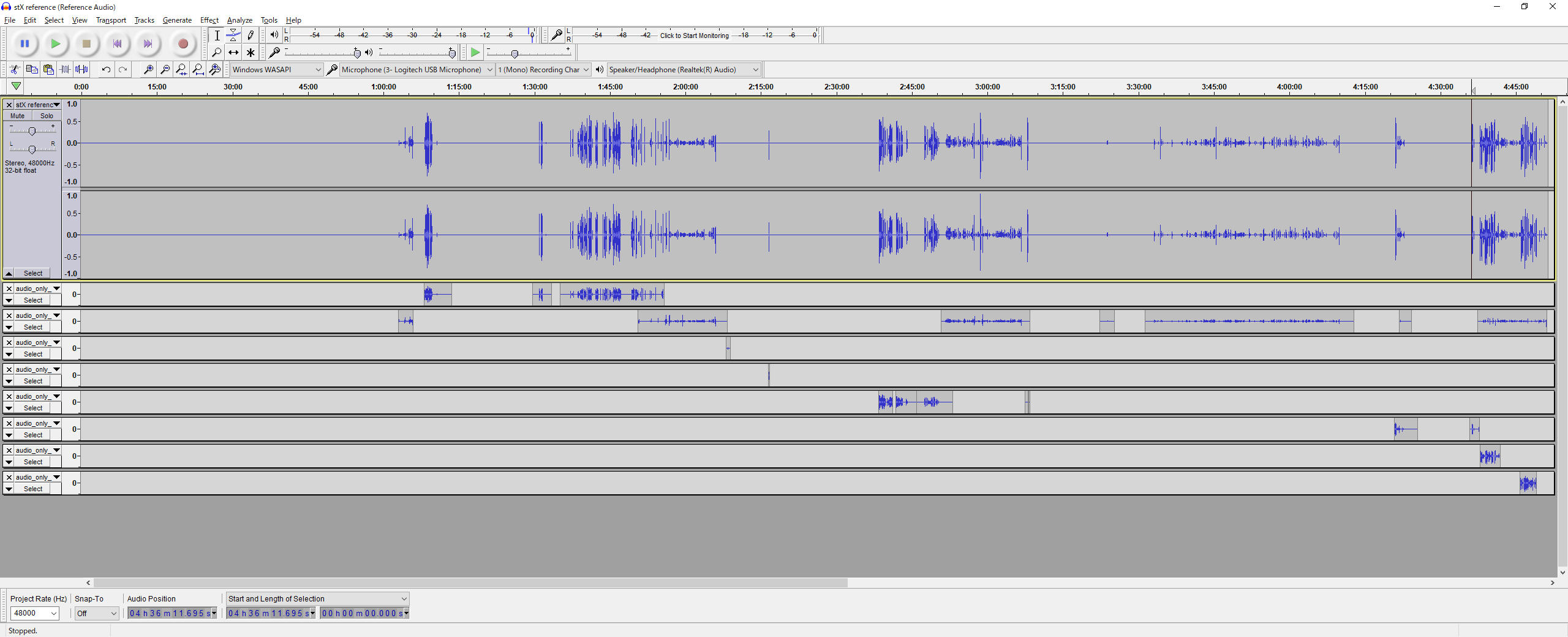Click the Redo arrow icon
This screenshot has height=637, width=1568.
tap(123, 70)
